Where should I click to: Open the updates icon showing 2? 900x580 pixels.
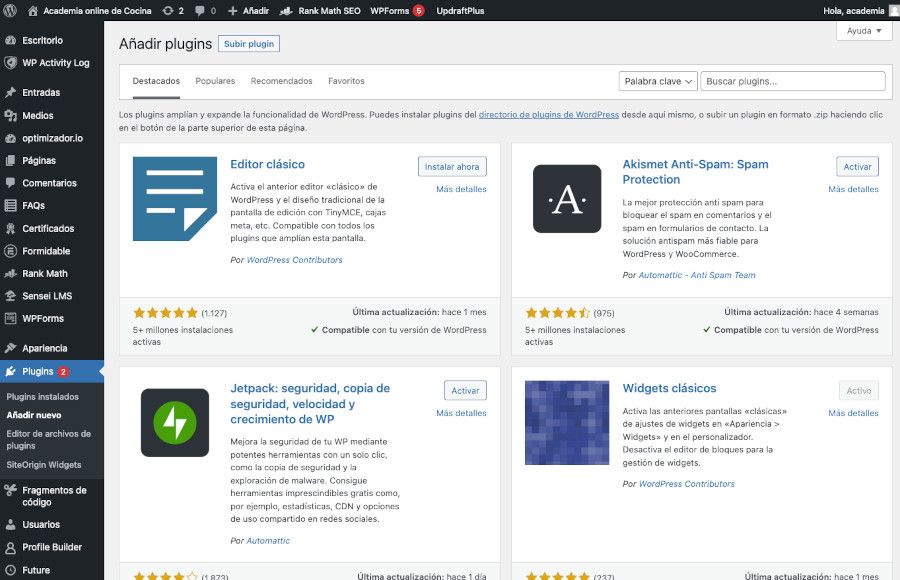tap(168, 10)
